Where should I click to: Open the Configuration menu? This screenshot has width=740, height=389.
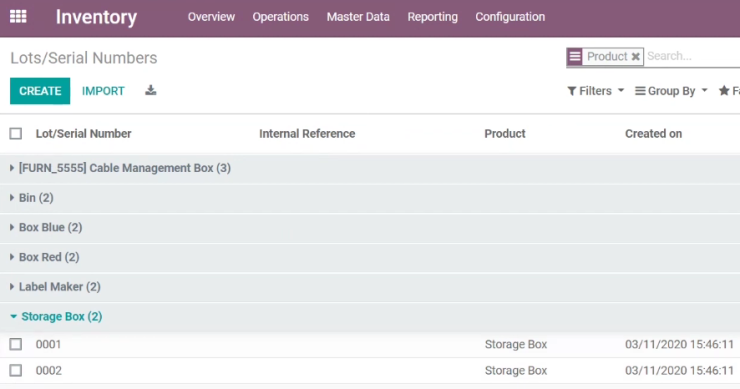pos(510,17)
